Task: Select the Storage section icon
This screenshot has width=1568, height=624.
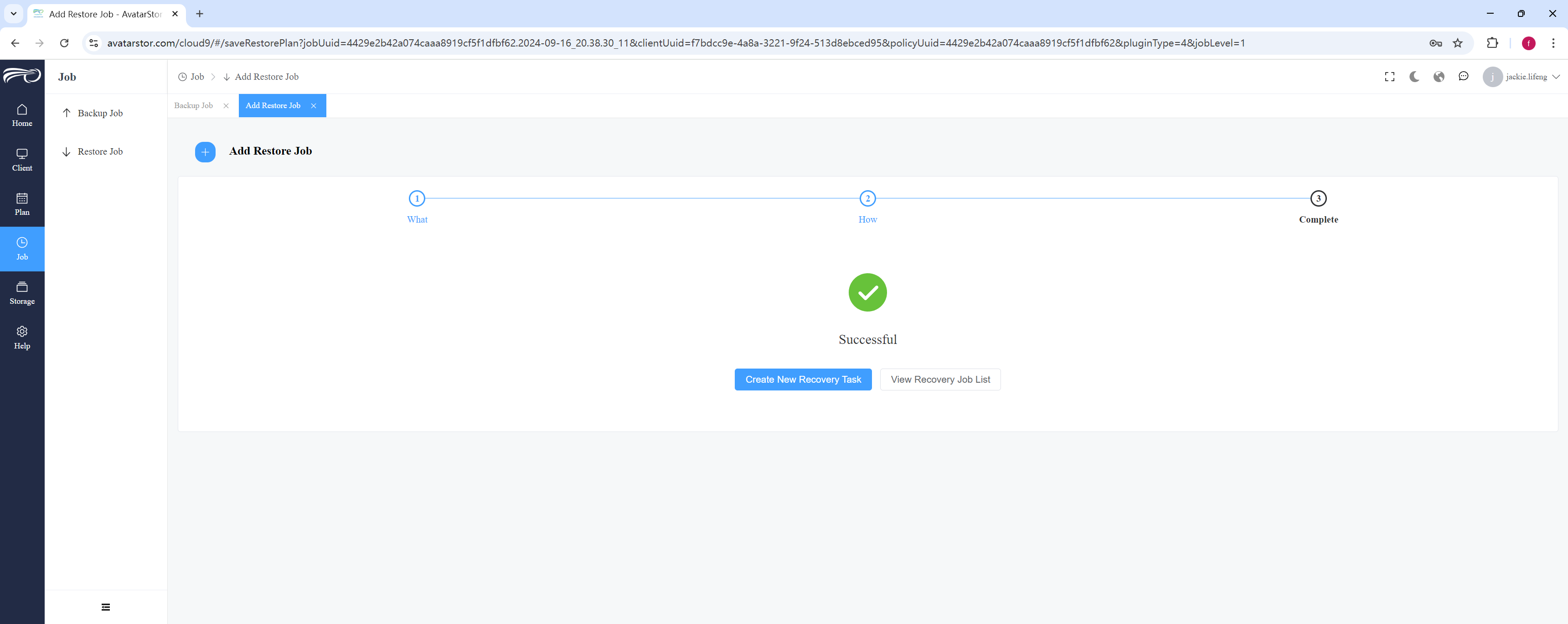Action: (x=22, y=293)
